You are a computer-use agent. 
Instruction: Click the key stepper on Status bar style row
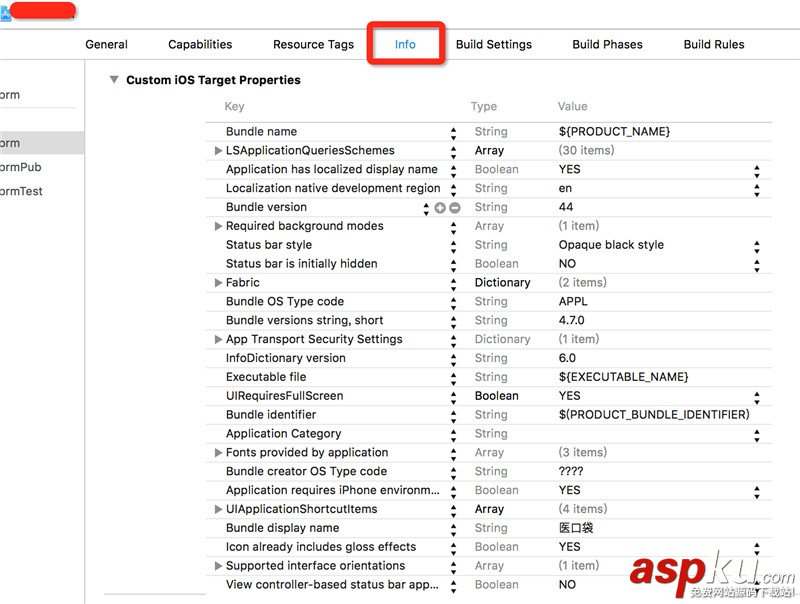pos(453,245)
